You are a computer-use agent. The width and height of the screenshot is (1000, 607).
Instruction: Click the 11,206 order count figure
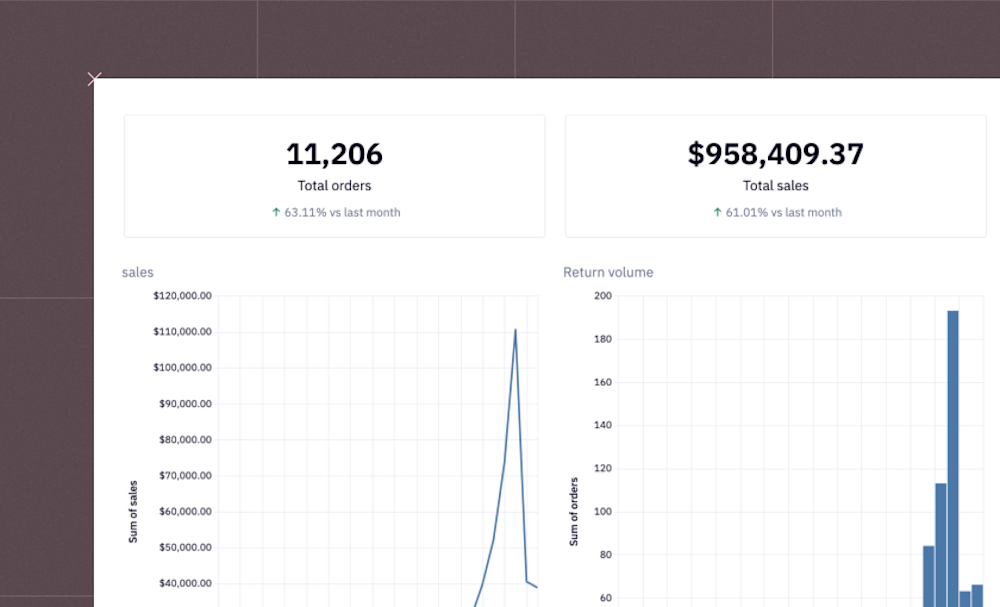click(x=334, y=154)
